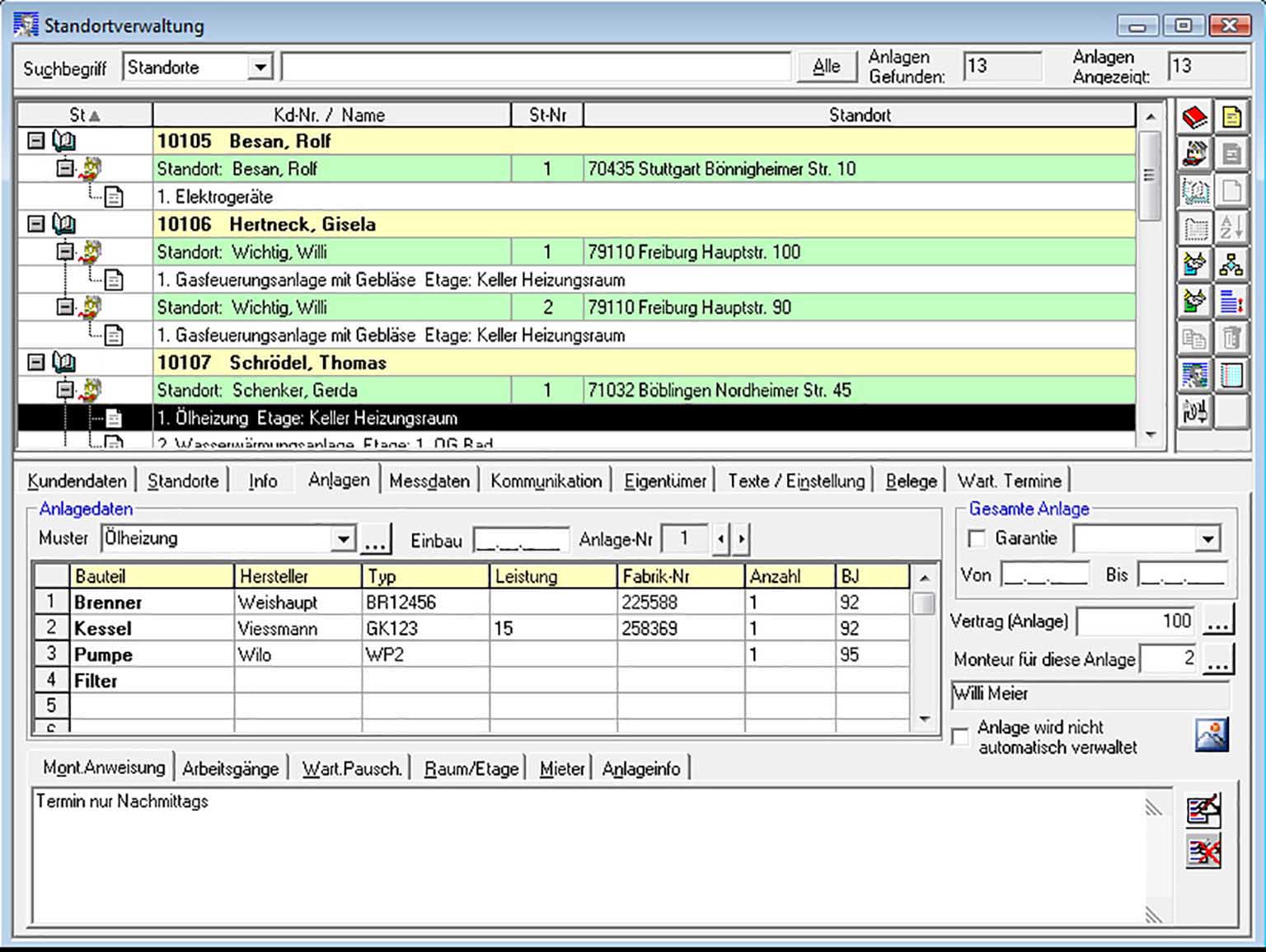This screenshot has width=1266, height=952.
Task: Open the landscape picture icon for the Anlage
Action: (1212, 734)
